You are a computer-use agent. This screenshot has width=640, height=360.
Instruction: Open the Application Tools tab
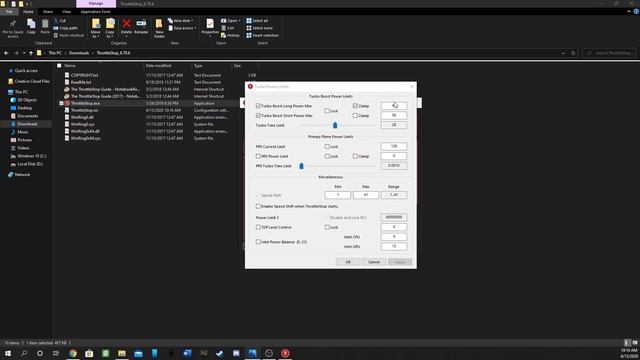tap(96, 11)
